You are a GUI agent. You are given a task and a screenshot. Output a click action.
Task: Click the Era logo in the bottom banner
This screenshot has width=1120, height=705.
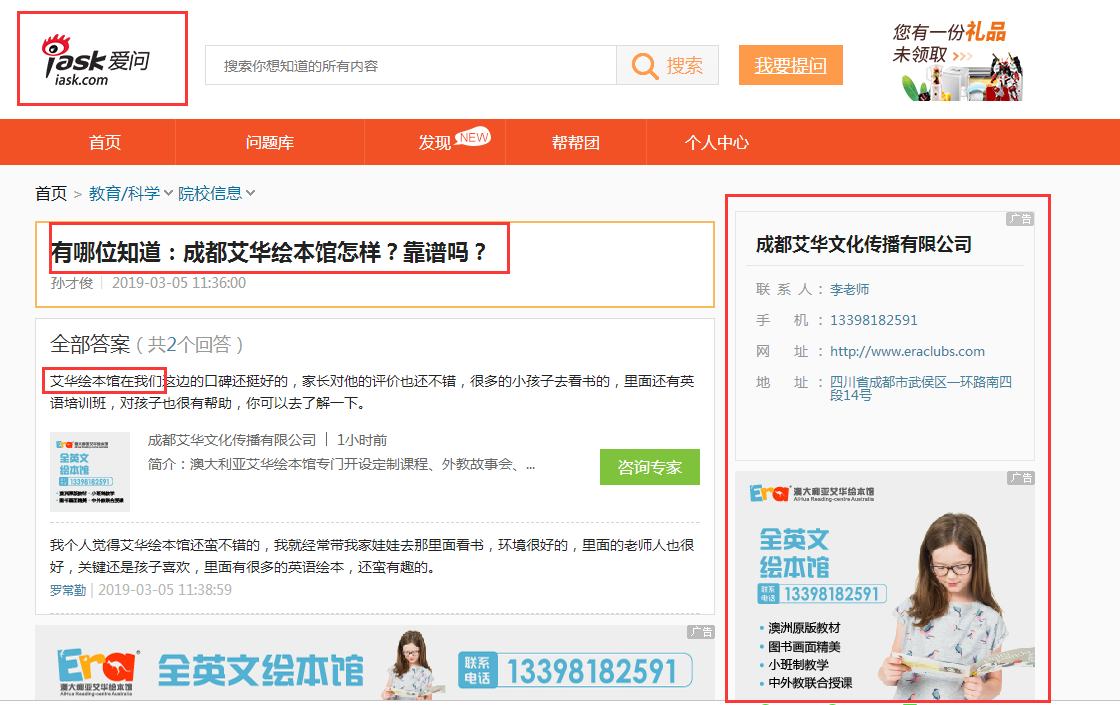98,668
